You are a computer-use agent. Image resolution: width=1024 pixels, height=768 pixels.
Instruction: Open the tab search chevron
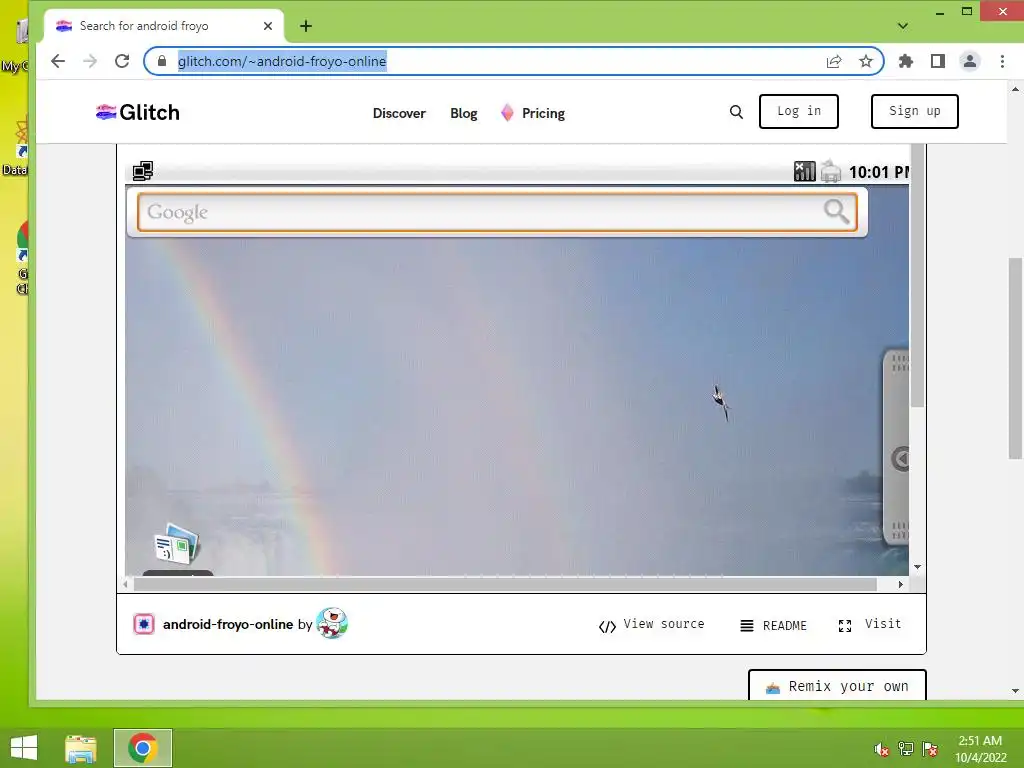pyautogui.click(x=903, y=26)
